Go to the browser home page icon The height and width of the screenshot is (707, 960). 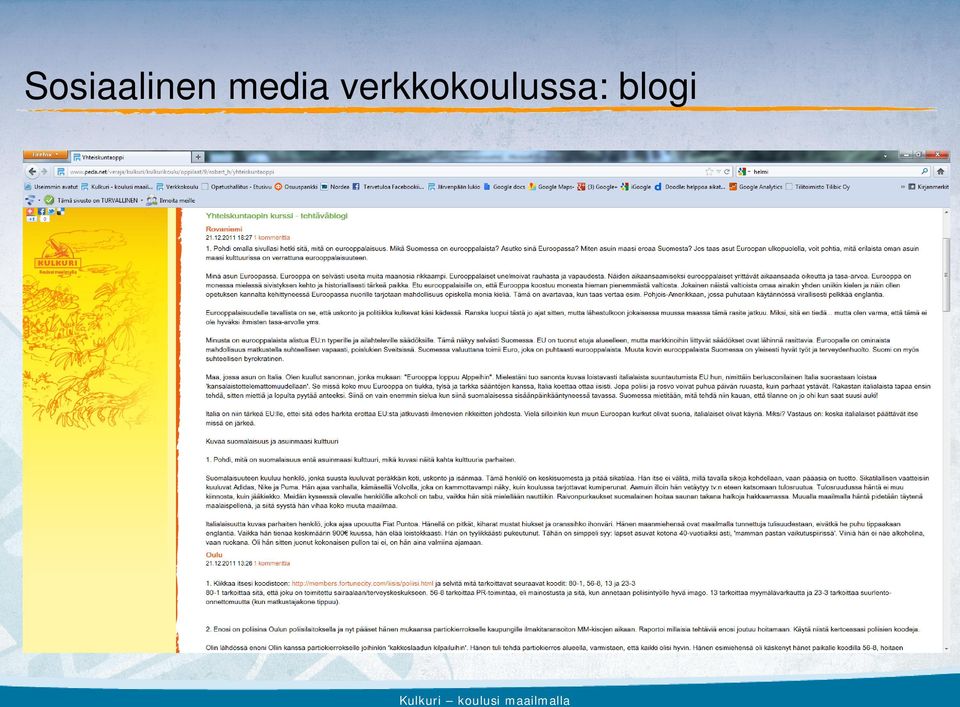(x=941, y=172)
